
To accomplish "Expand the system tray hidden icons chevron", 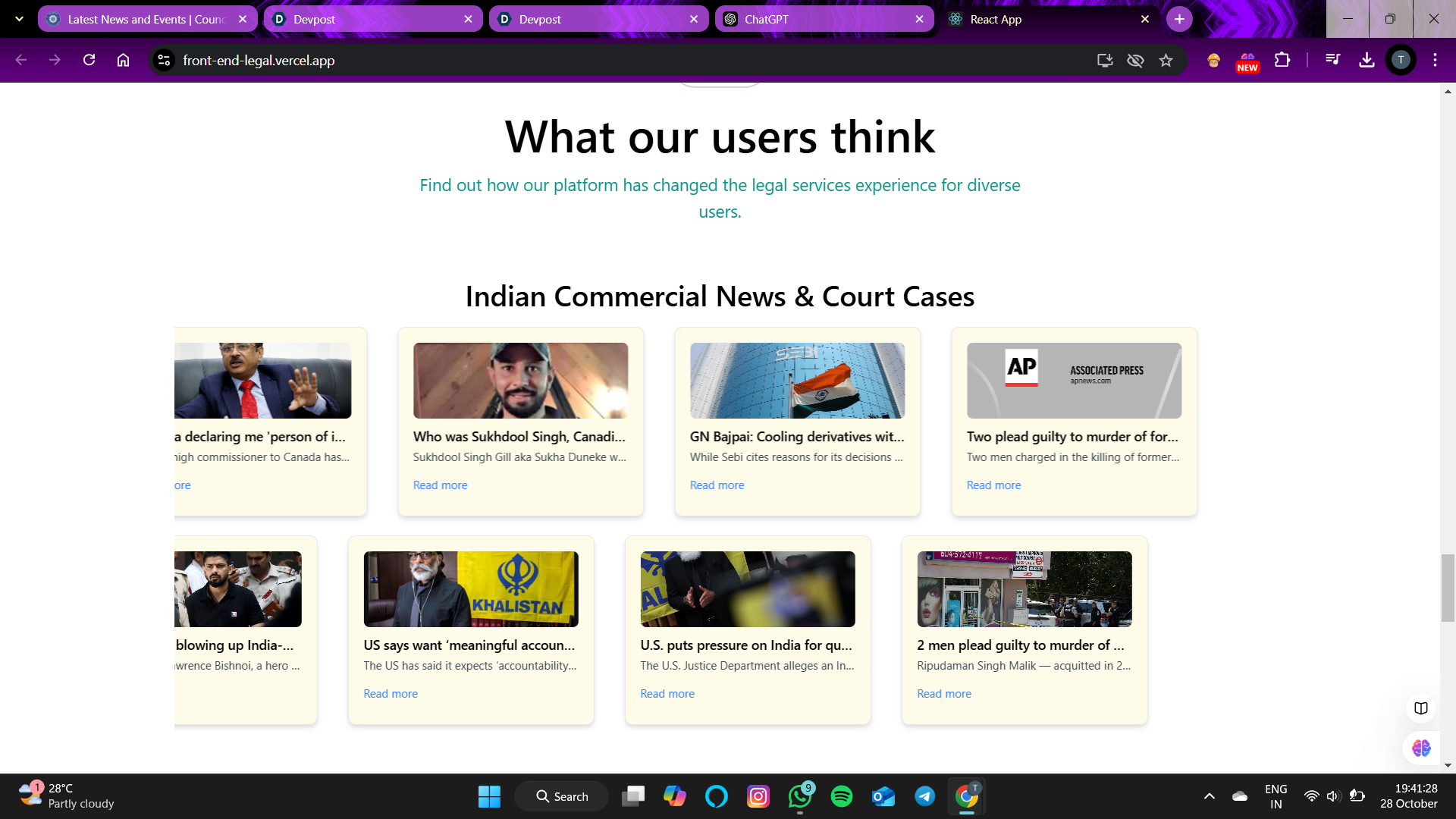I will [1210, 795].
